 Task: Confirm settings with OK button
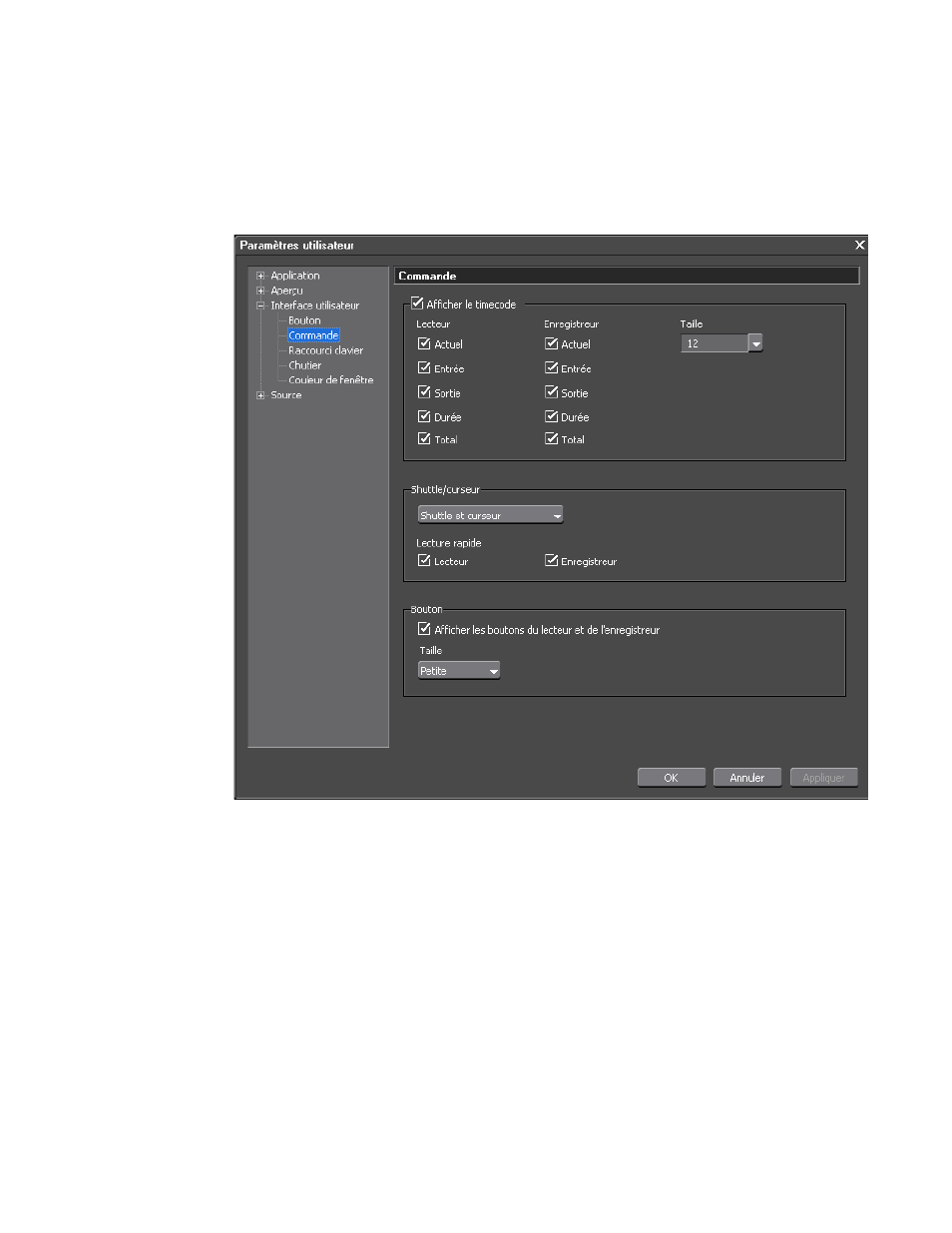[672, 778]
